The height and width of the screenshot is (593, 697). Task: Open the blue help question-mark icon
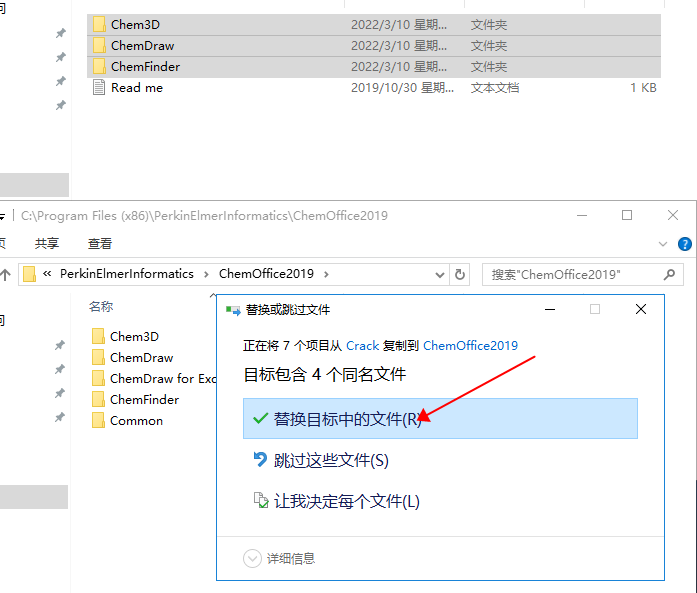[x=685, y=244]
